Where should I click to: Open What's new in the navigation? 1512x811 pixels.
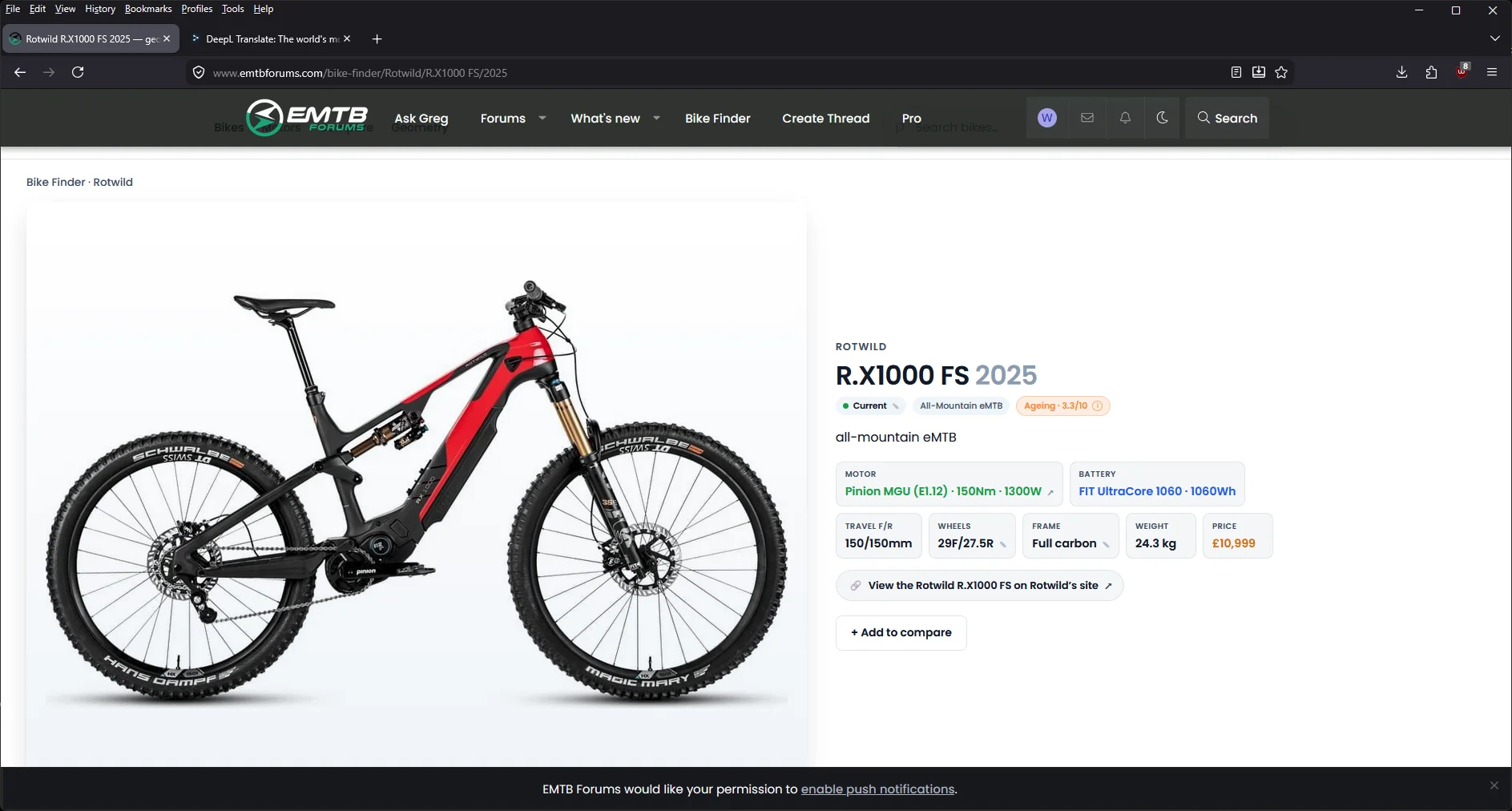pyautogui.click(x=605, y=118)
